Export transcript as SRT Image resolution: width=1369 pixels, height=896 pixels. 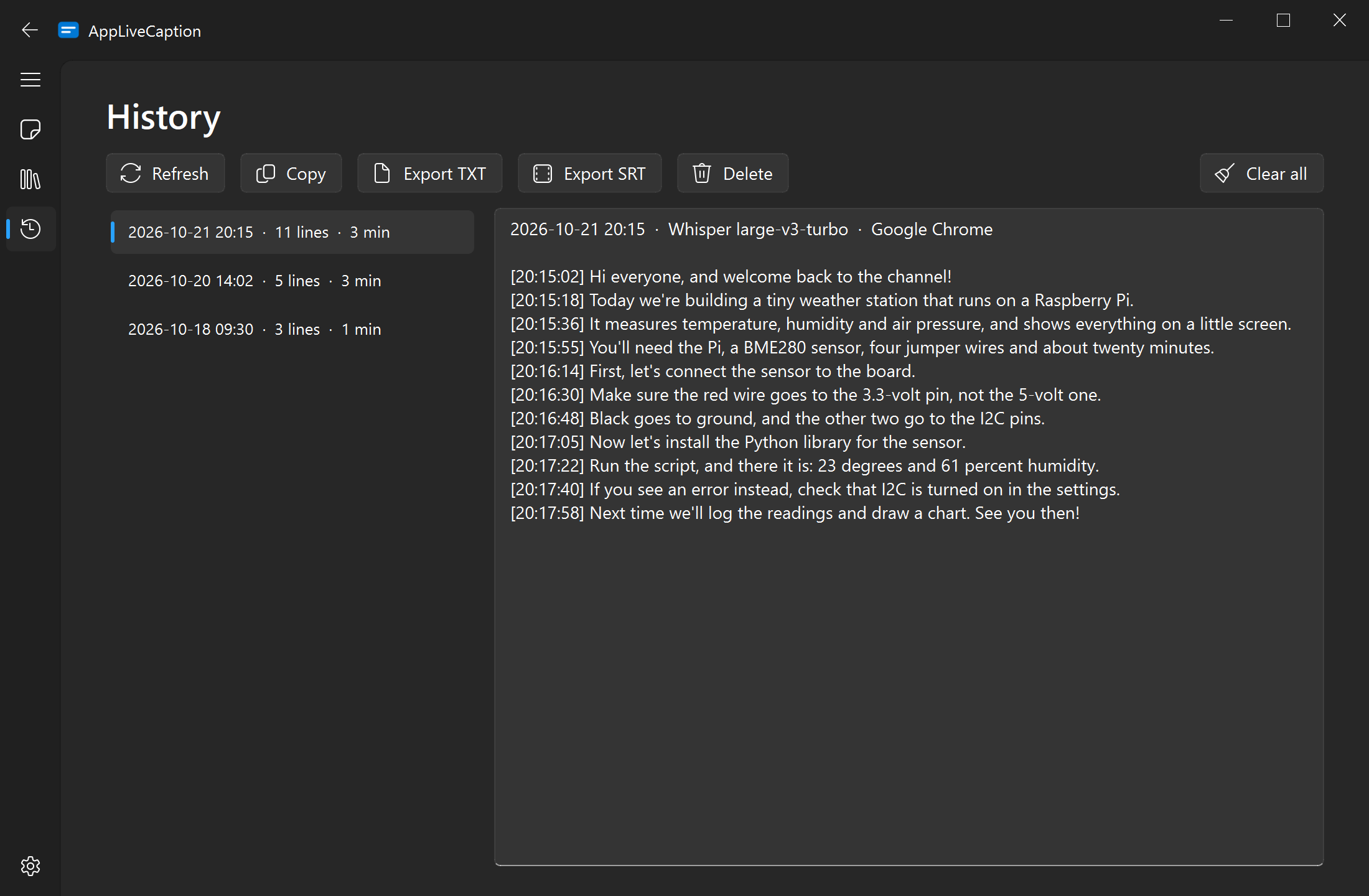[589, 173]
